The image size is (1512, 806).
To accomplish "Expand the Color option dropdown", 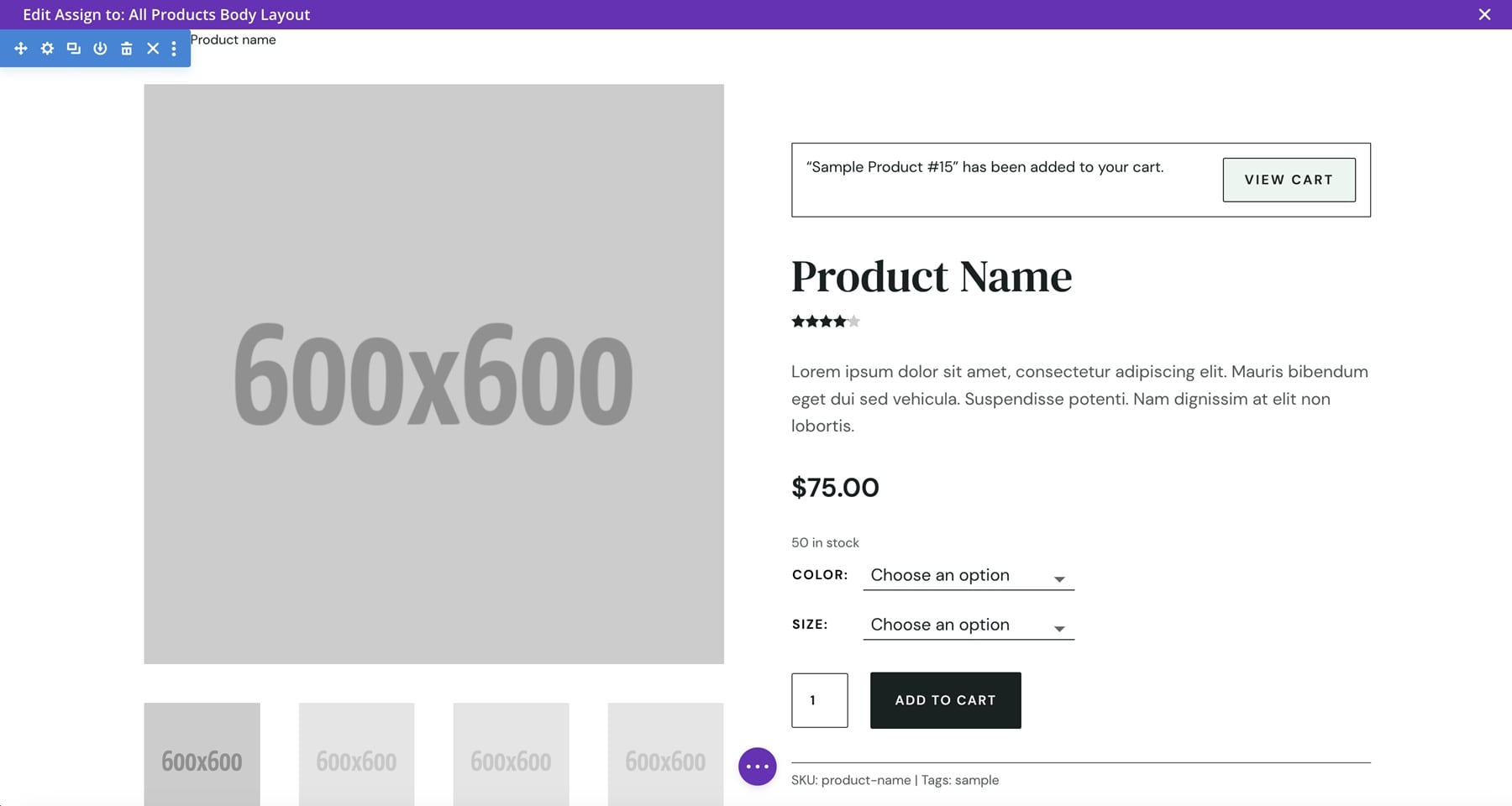I will [969, 576].
